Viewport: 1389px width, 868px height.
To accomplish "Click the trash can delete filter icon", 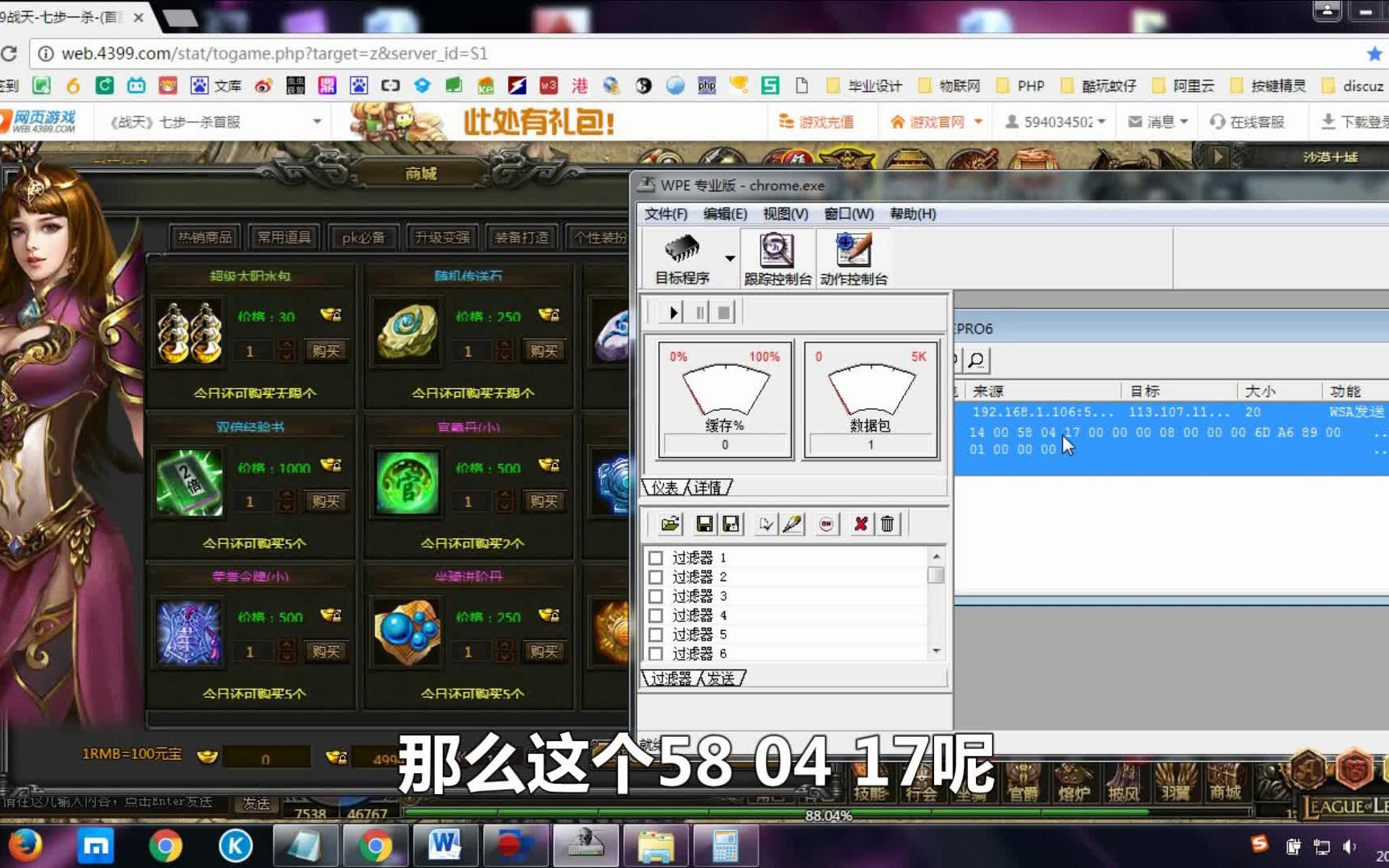I will pyautogui.click(x=887, y=524).
